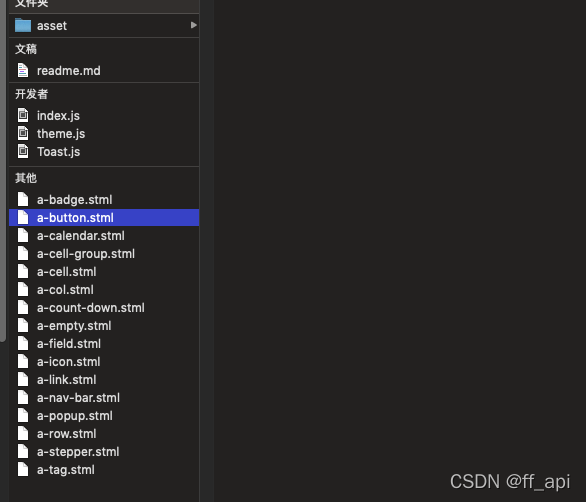The height and width of the screenshot is (502, 586).
Task: Click the asset folder icon
Action: point(23,25)
